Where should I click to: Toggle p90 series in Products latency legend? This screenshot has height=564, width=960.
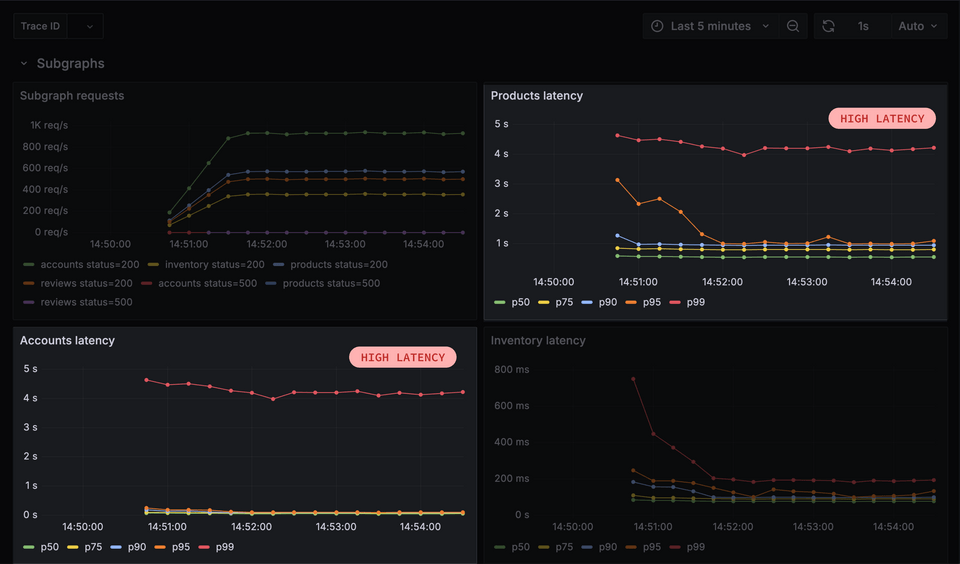point(607,302)
